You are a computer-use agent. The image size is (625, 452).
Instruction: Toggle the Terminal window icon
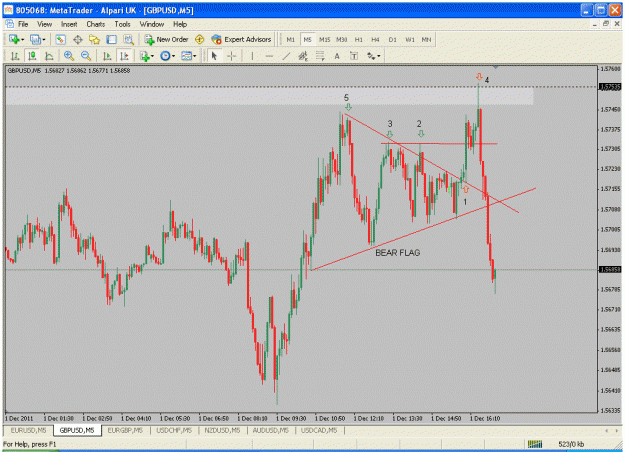click(111, 39)
